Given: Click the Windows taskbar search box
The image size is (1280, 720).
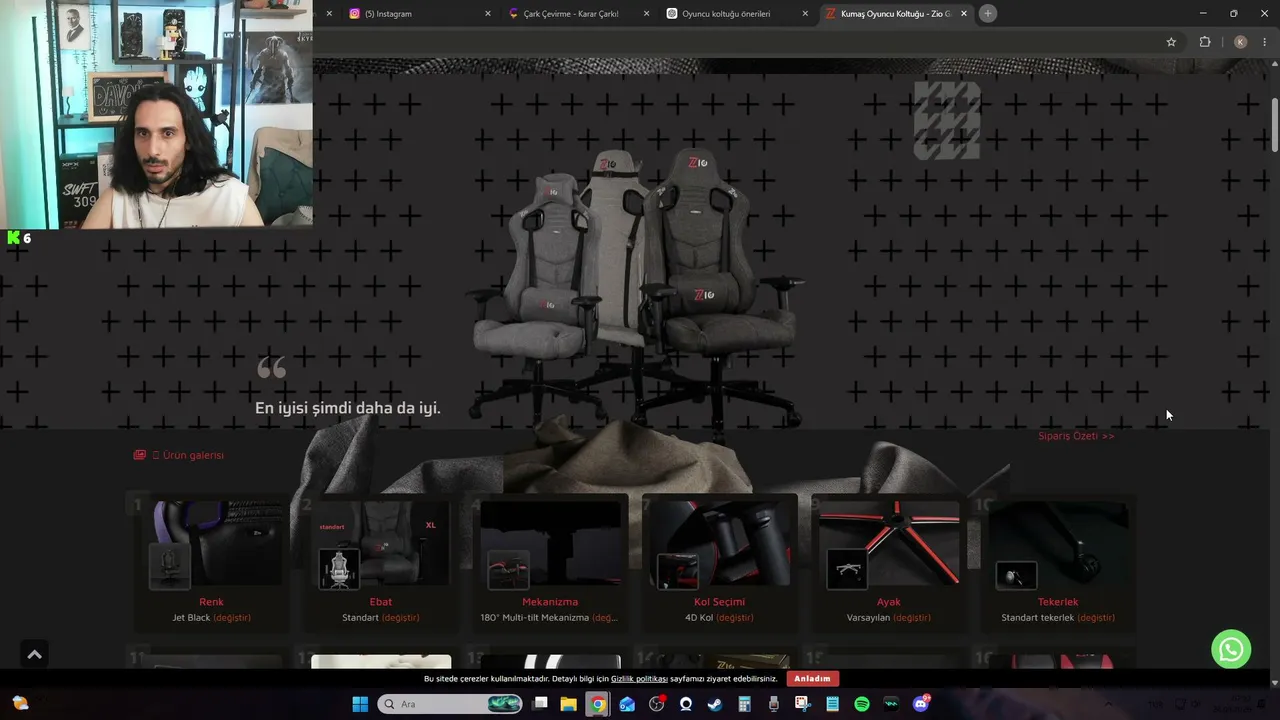Looking at the screenshot, I should [450, 704].
